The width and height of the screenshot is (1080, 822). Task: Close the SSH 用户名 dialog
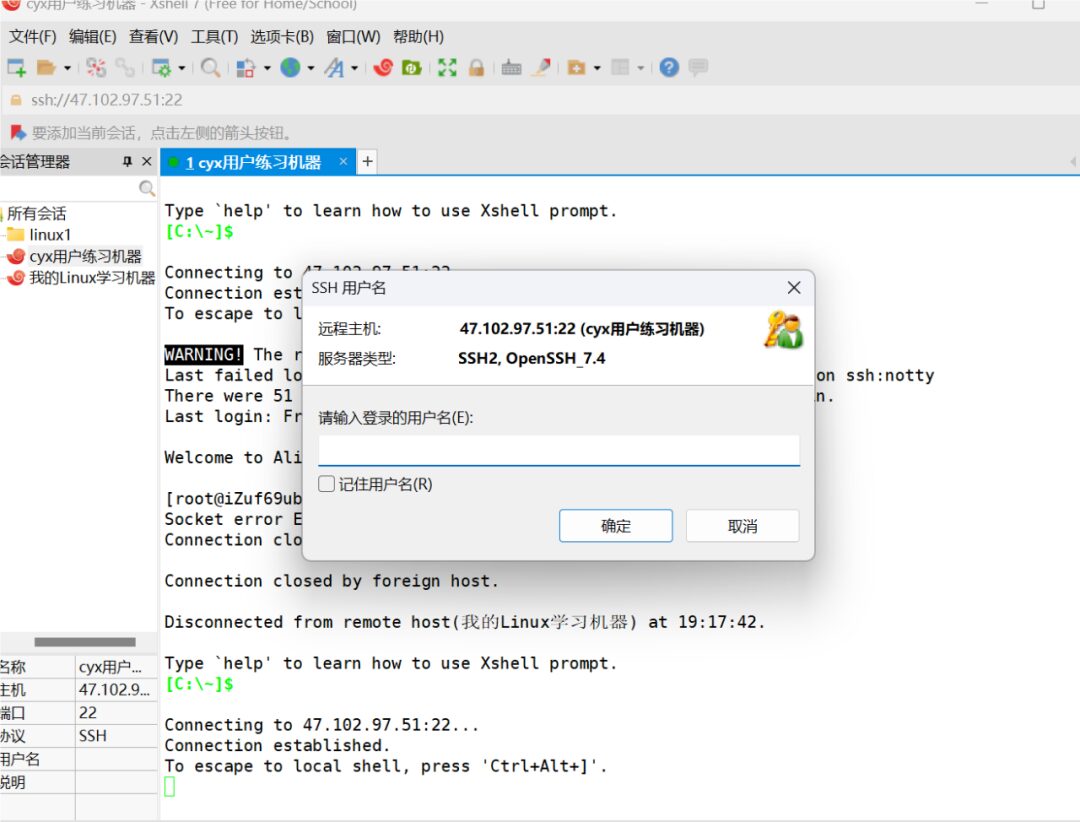[794, 287]
